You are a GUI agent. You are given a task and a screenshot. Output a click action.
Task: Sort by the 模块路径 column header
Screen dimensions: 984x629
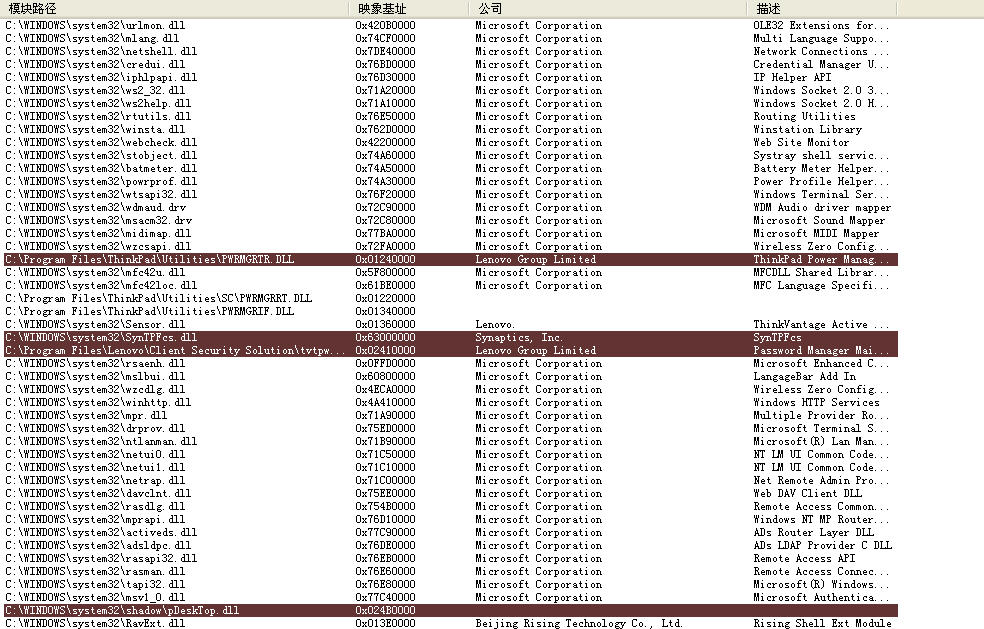click(x=176, y=9)
